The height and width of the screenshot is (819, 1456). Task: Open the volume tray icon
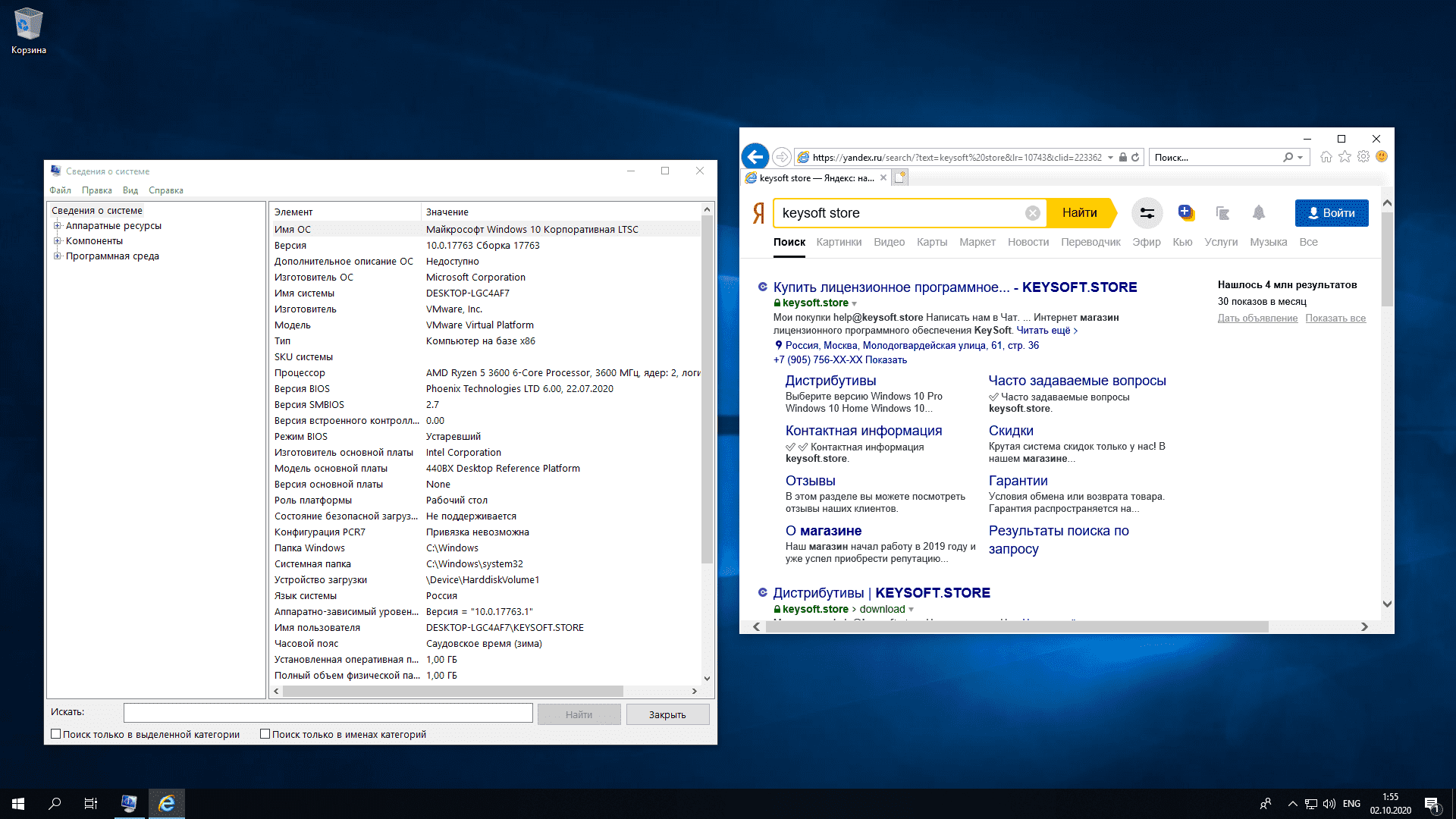[x=1329, y=804]
